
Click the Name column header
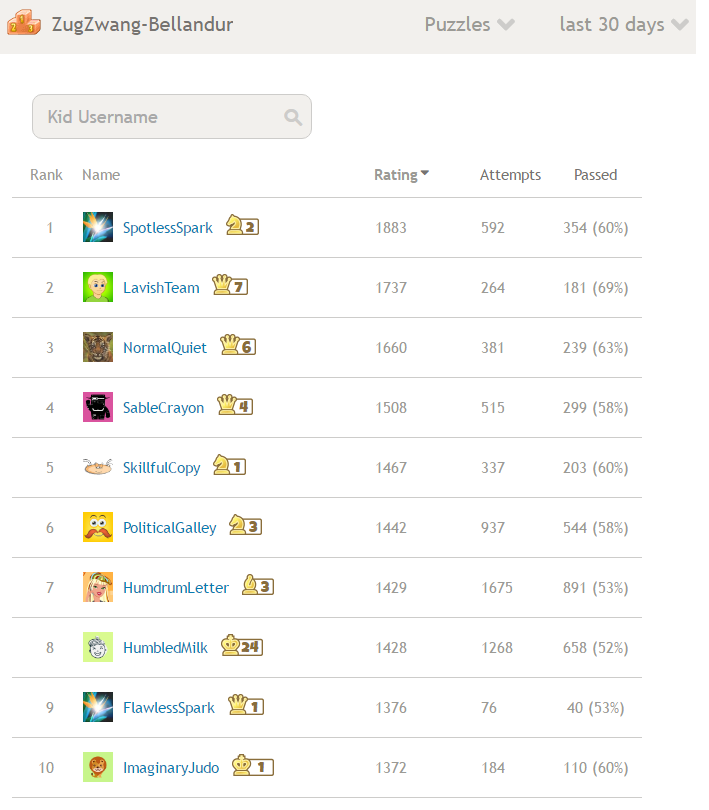101,175
